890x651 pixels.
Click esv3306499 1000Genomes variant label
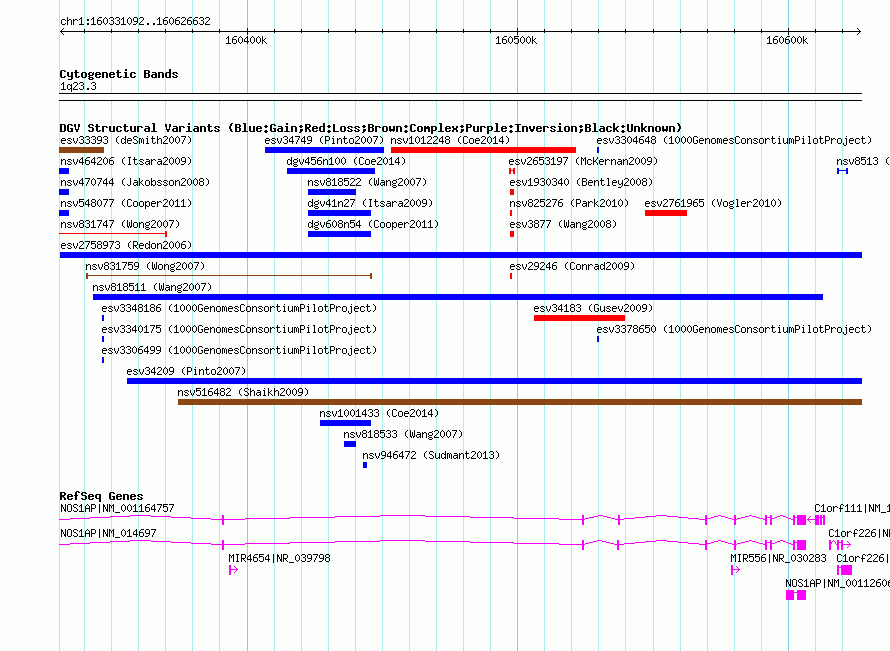point(239,350)
